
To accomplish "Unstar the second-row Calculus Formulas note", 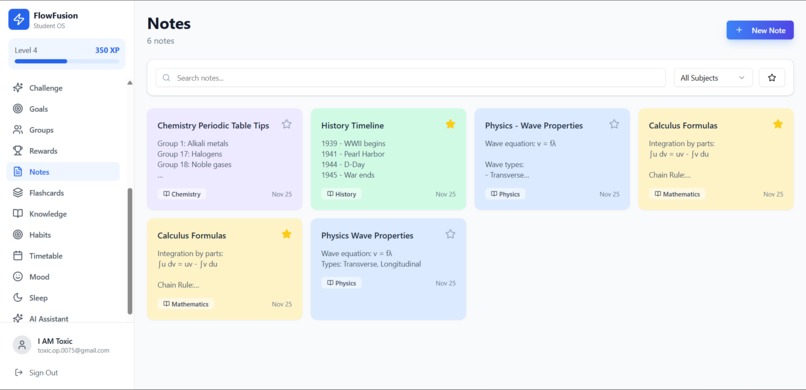I will 287,234.
